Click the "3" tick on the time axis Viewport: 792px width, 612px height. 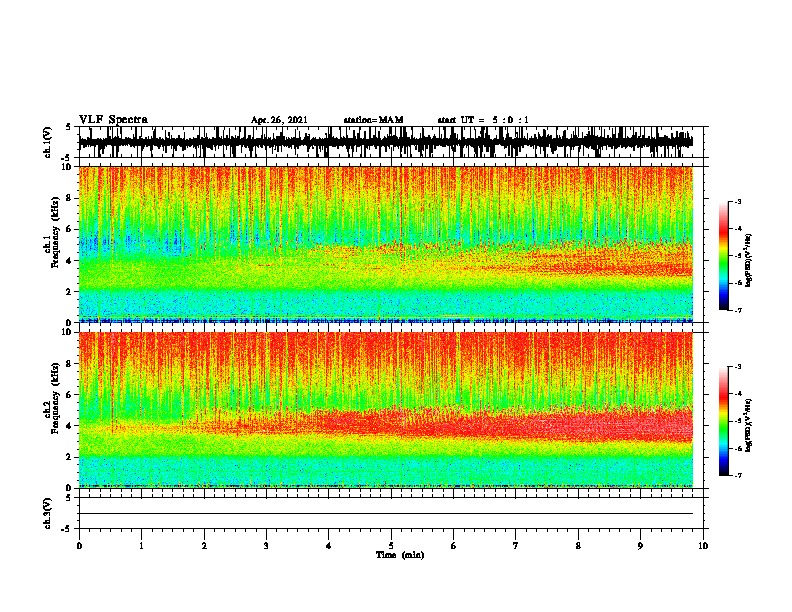266,546
